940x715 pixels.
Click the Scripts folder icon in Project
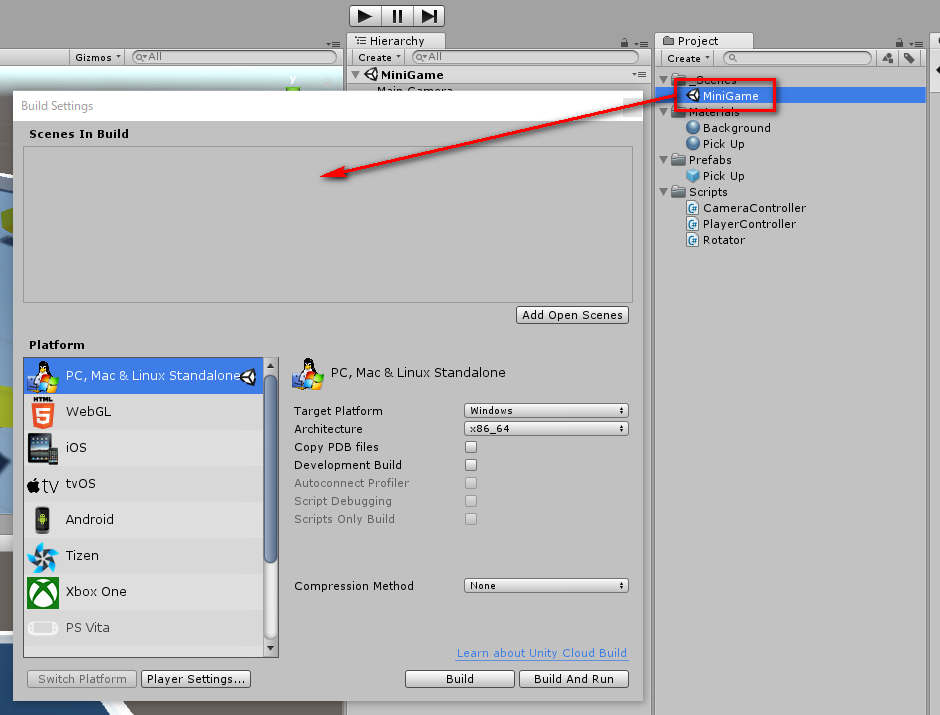coord(679,192)
